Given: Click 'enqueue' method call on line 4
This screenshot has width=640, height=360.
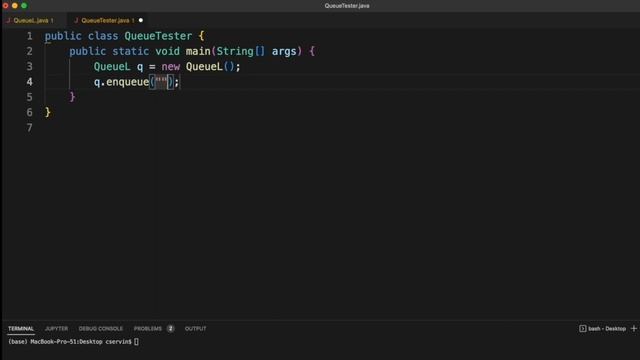Looking at the screenshot, I should click(127, 82).
